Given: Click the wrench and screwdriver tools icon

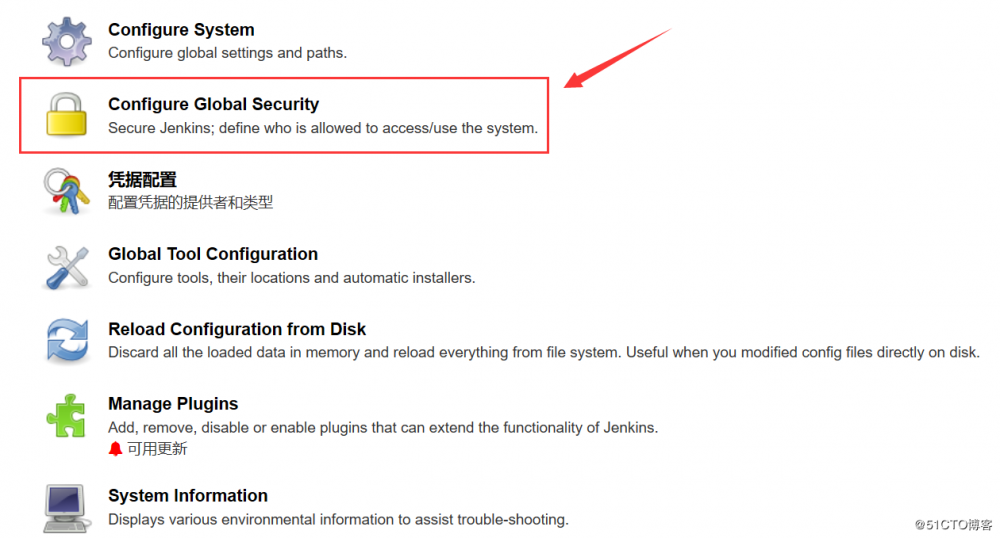Looking at the screenshot, I should tap(66, 265).
